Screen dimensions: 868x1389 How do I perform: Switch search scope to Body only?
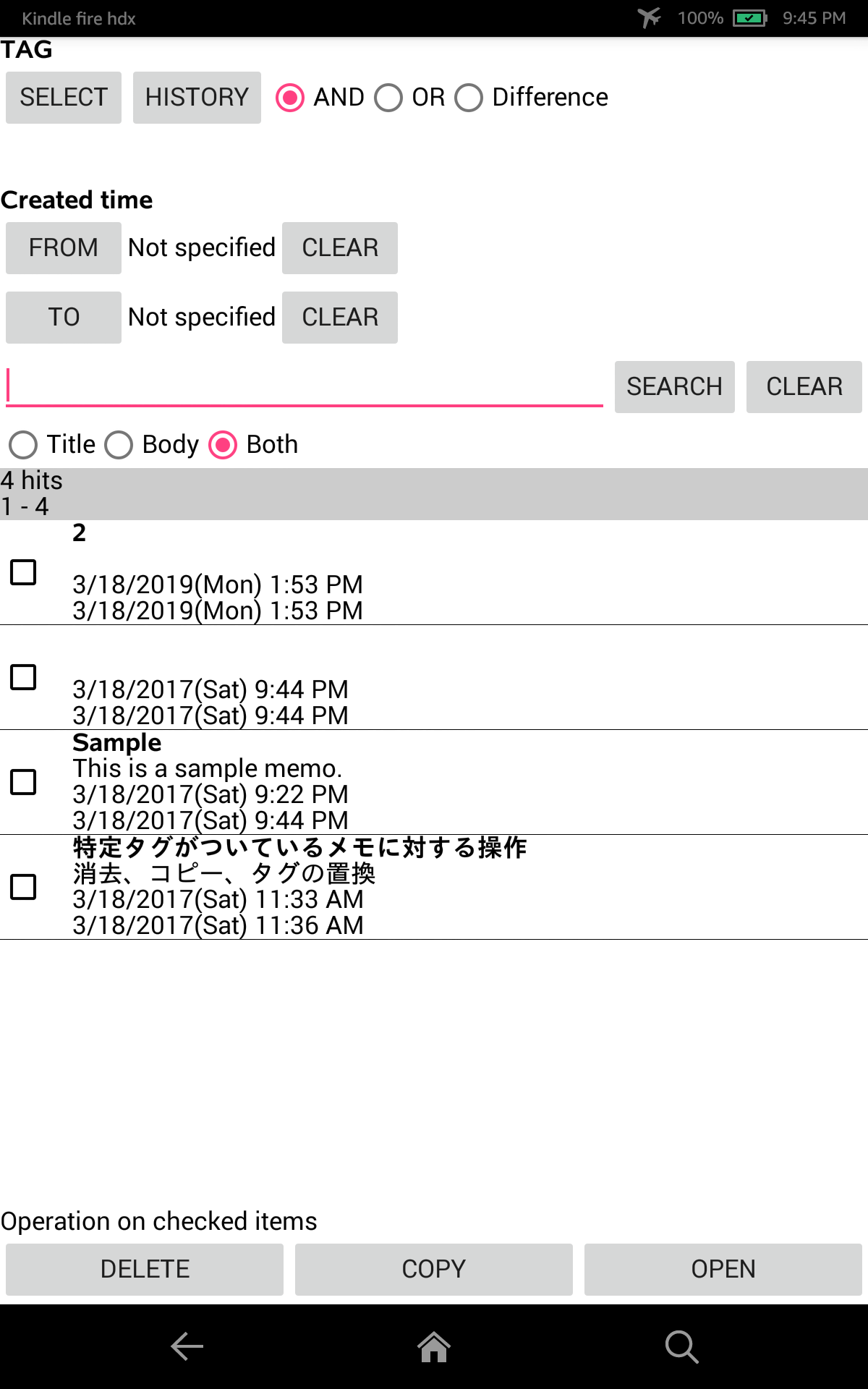point(119,445)
